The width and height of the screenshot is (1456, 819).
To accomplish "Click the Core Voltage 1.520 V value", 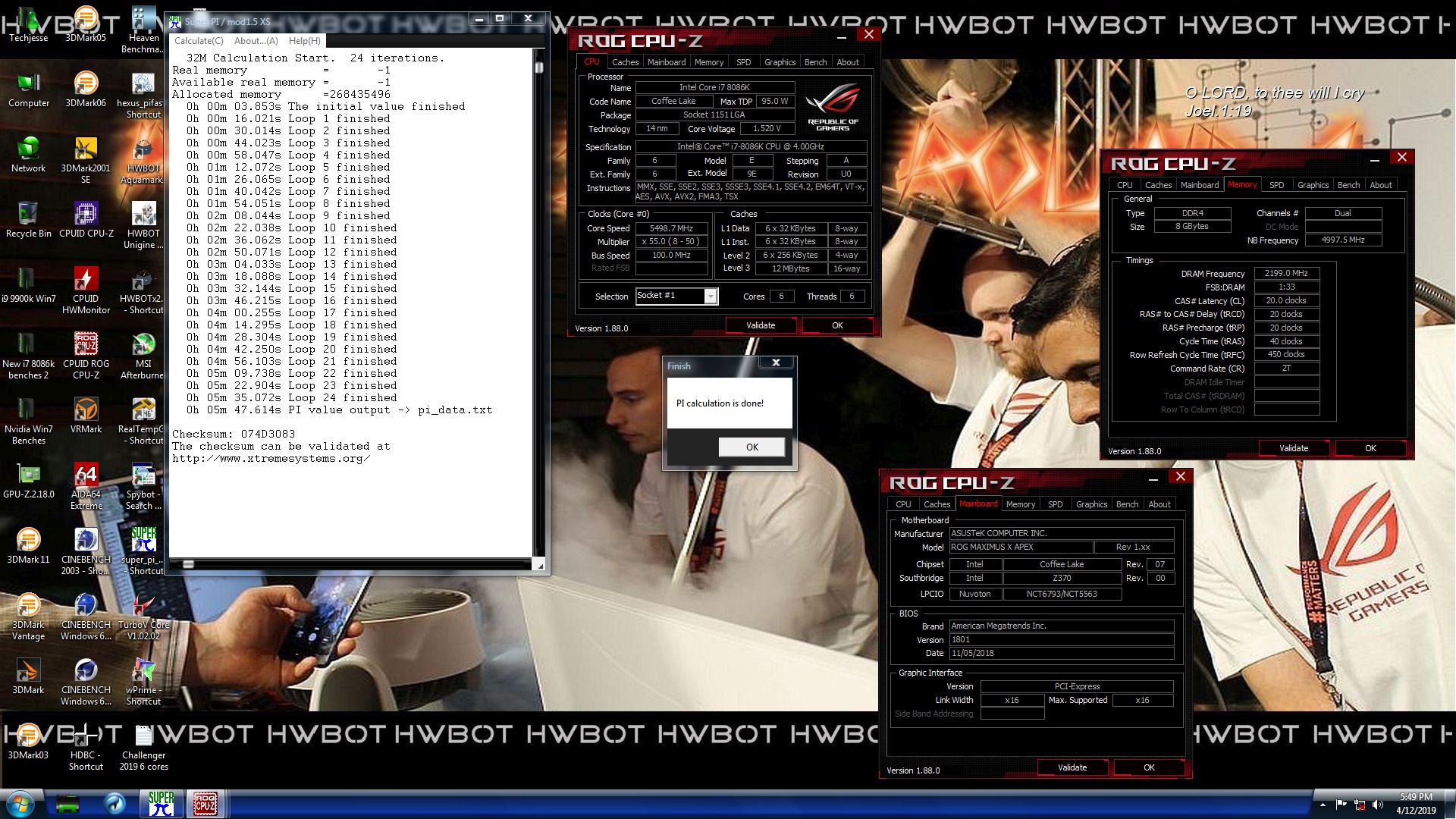I will pyautogui.click(x=767, y=129).
